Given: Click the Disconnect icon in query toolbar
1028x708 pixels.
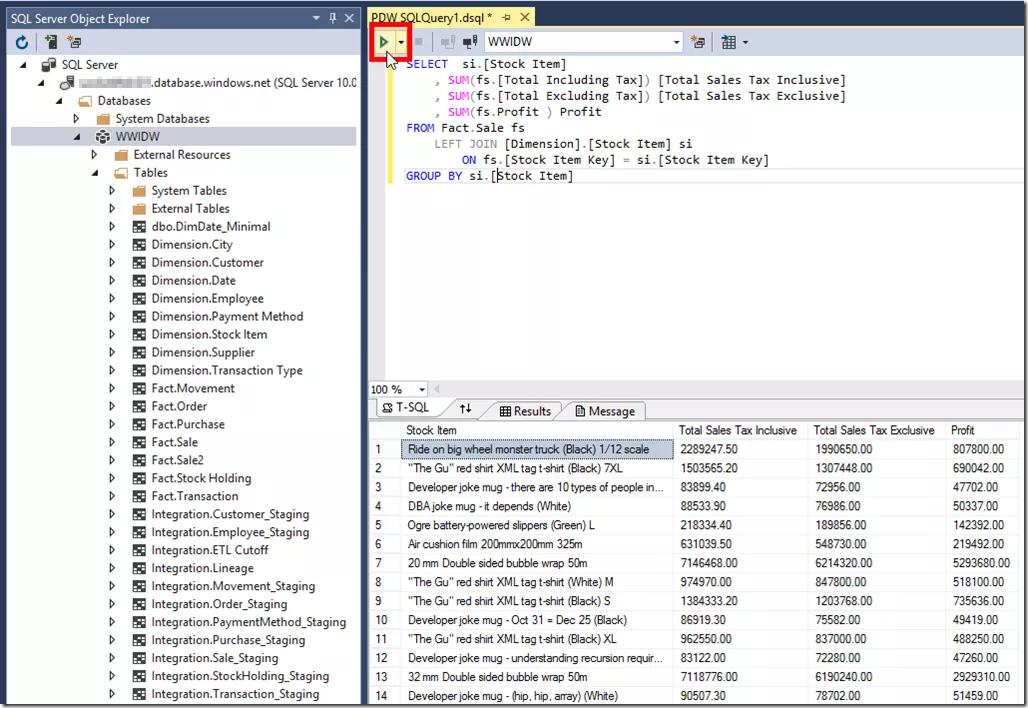Looking at the screenshot, I should [x=448, y=42].
